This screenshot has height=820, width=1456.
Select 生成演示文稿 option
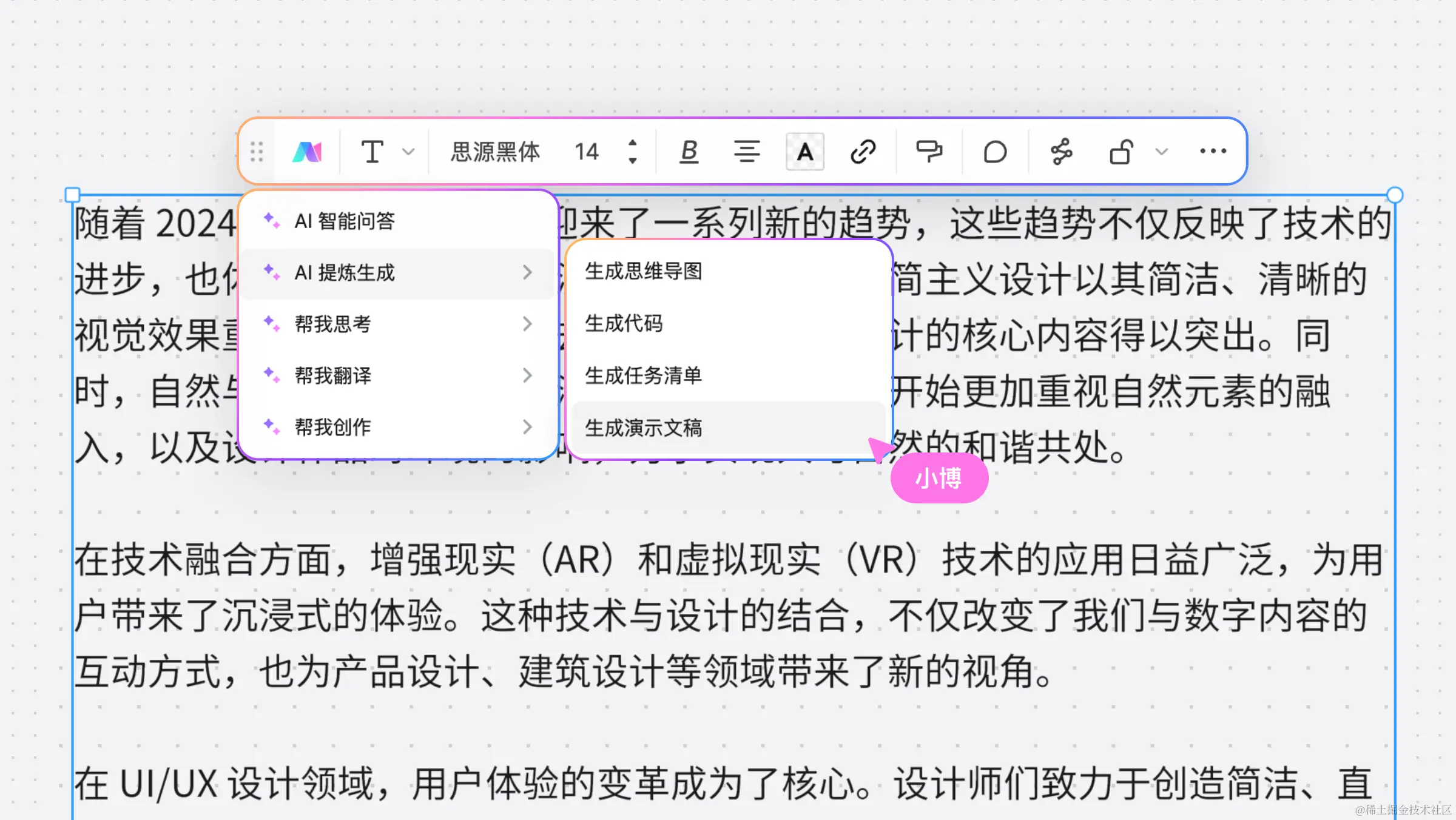click(644, 428)
